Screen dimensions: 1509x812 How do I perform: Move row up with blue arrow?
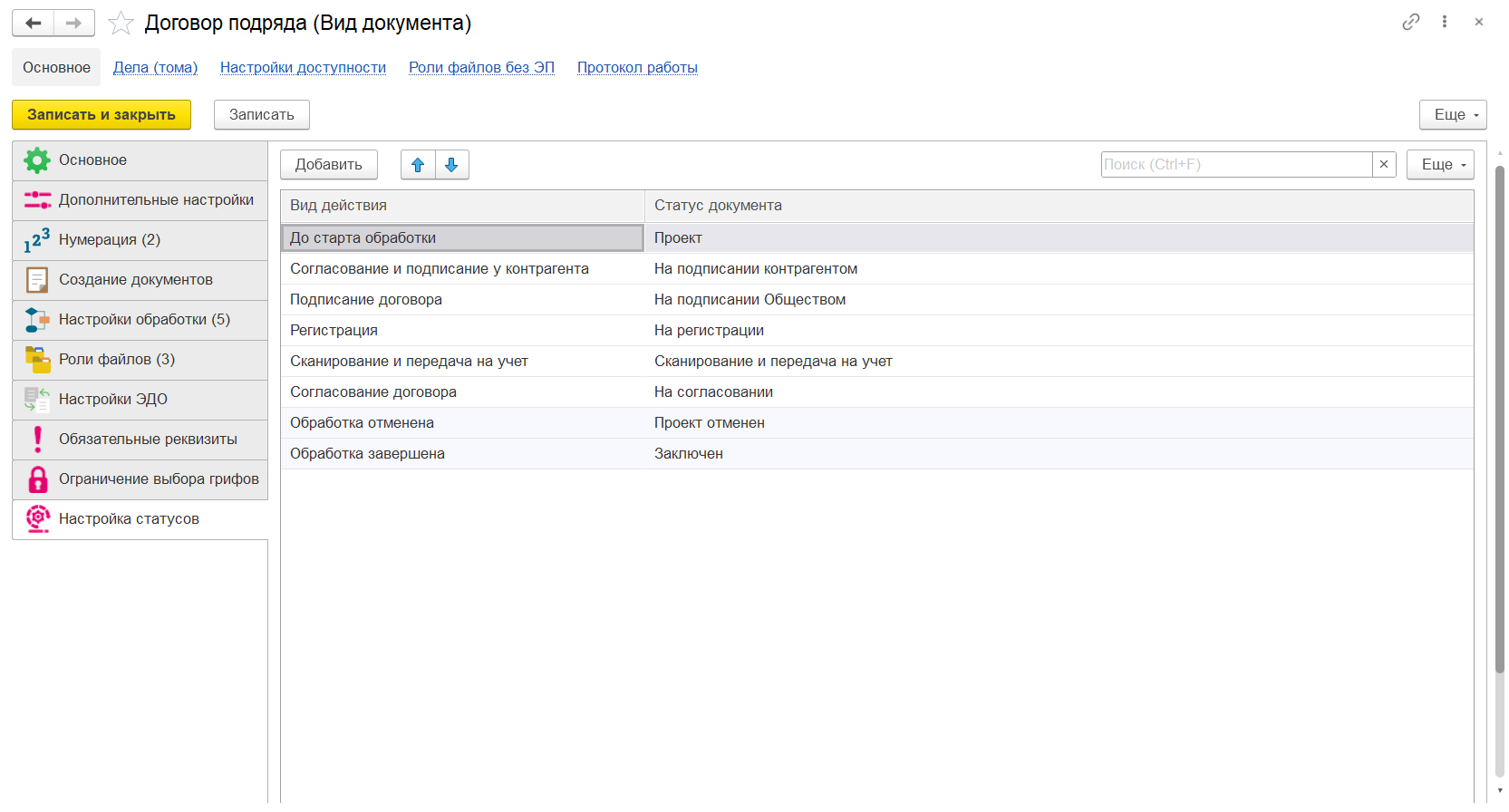(418, 165)
